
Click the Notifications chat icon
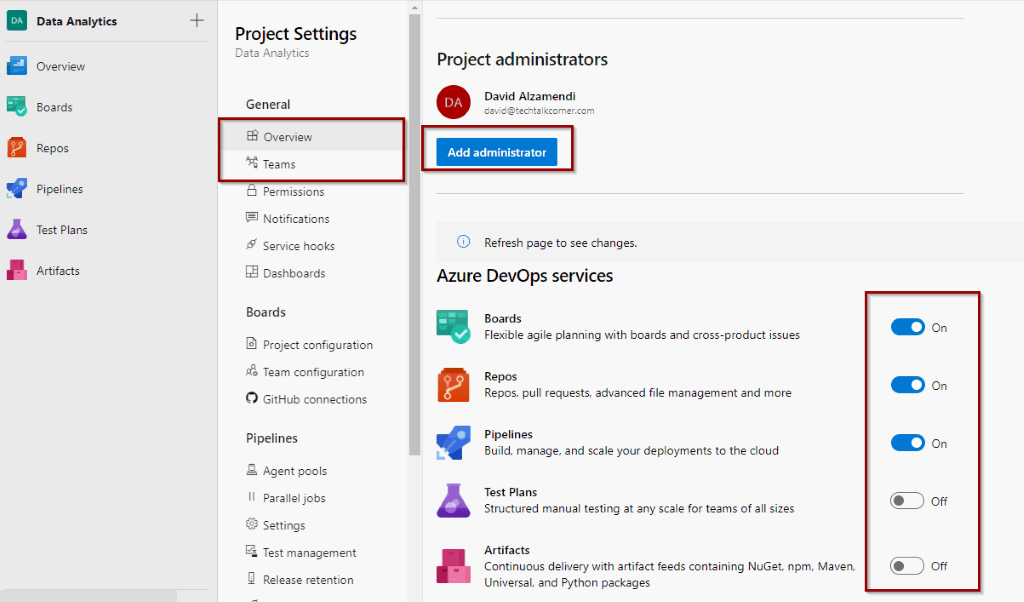click(251, 217)
